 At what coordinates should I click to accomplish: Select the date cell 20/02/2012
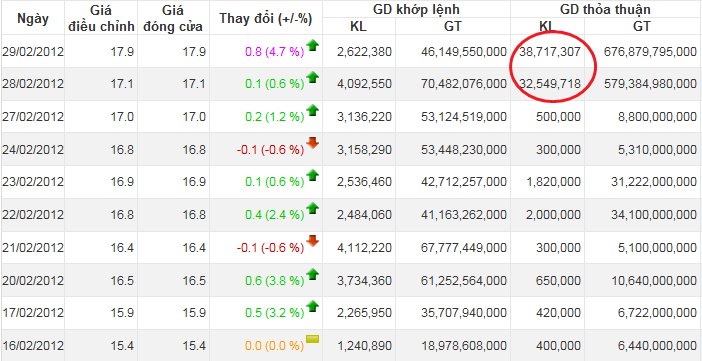[33, 280]
